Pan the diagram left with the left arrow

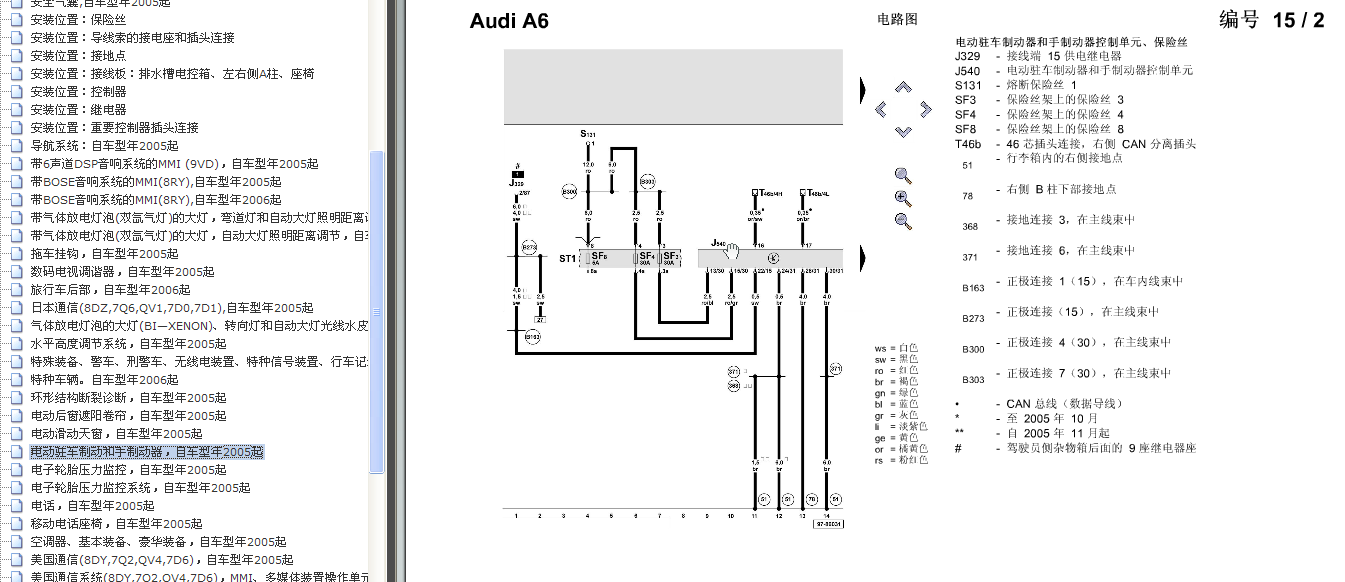[x=881, y=109]
